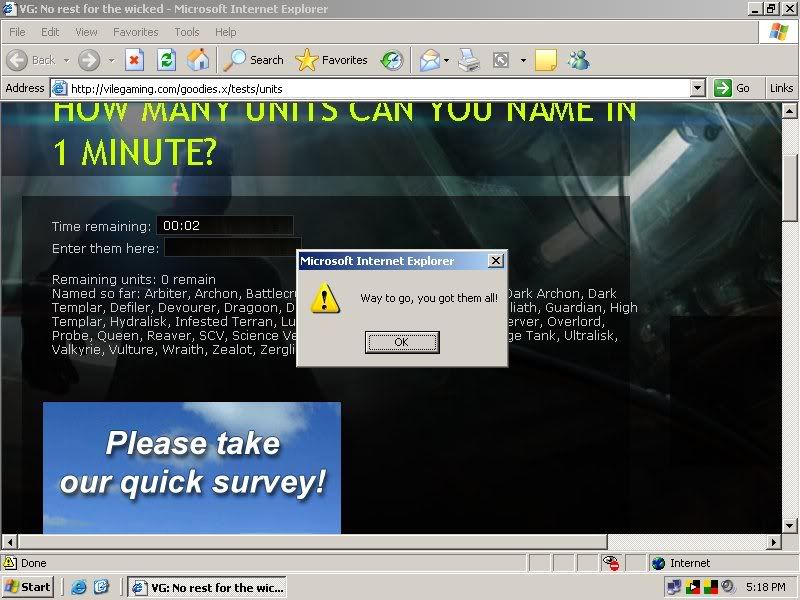Go to the Home page via house icon
800x600 pixels.
pos(198,60)
